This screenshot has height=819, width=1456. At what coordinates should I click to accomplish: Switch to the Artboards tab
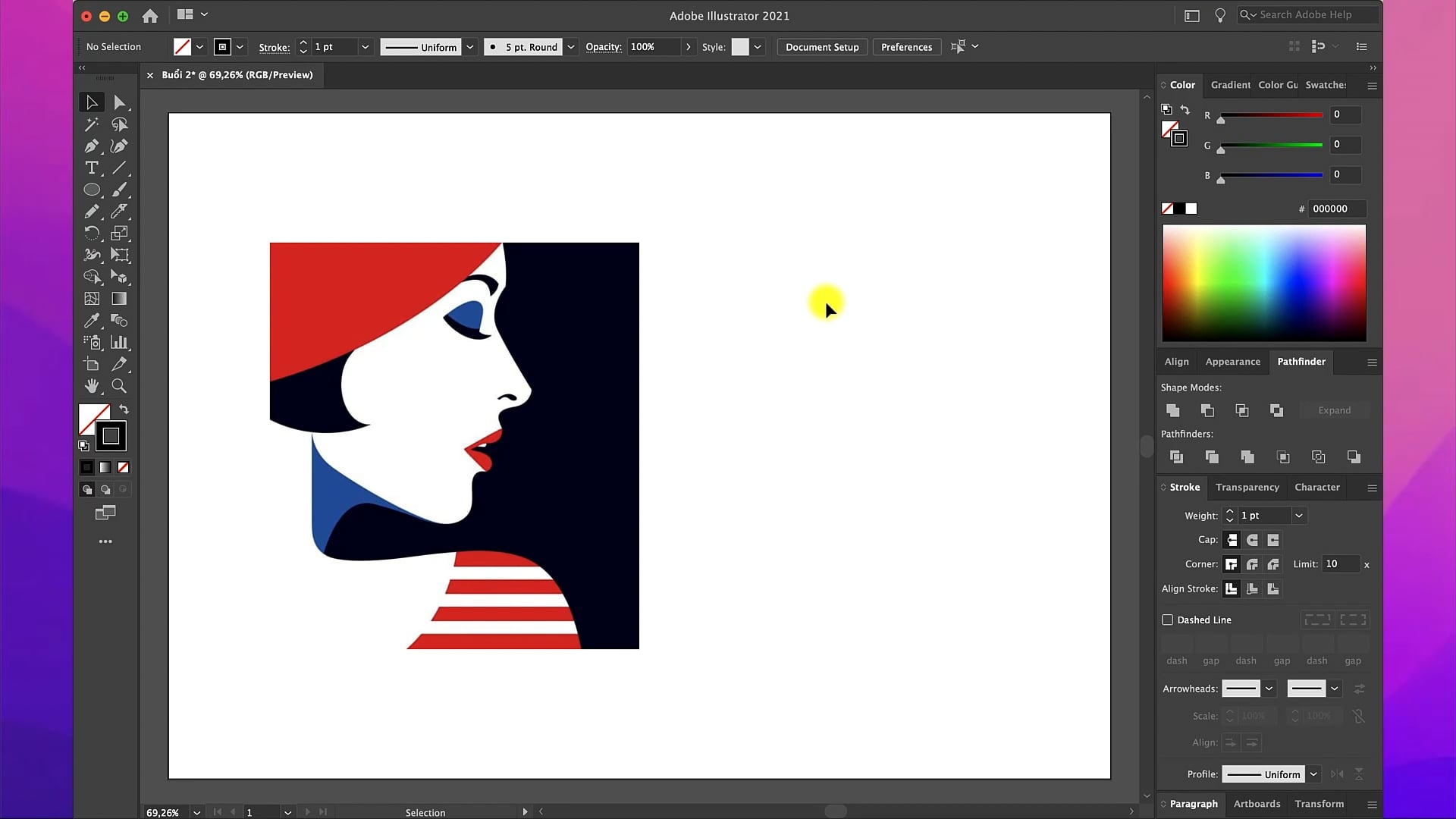pos(1257,804)
